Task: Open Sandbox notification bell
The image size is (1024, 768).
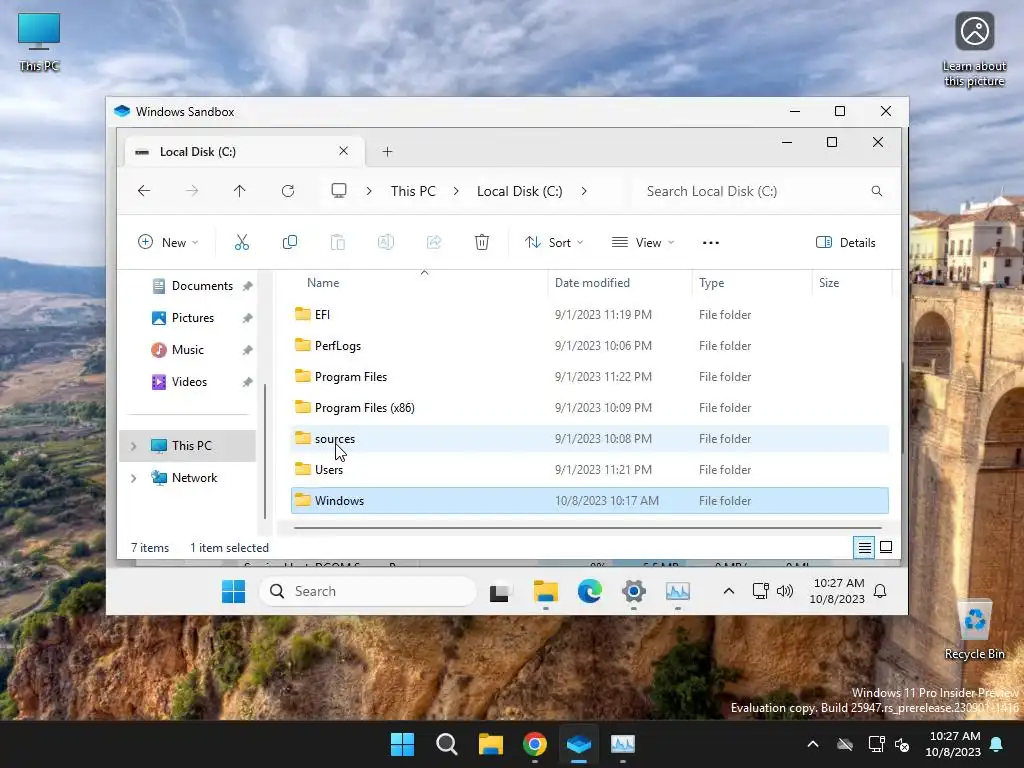Action: [880, 591]
